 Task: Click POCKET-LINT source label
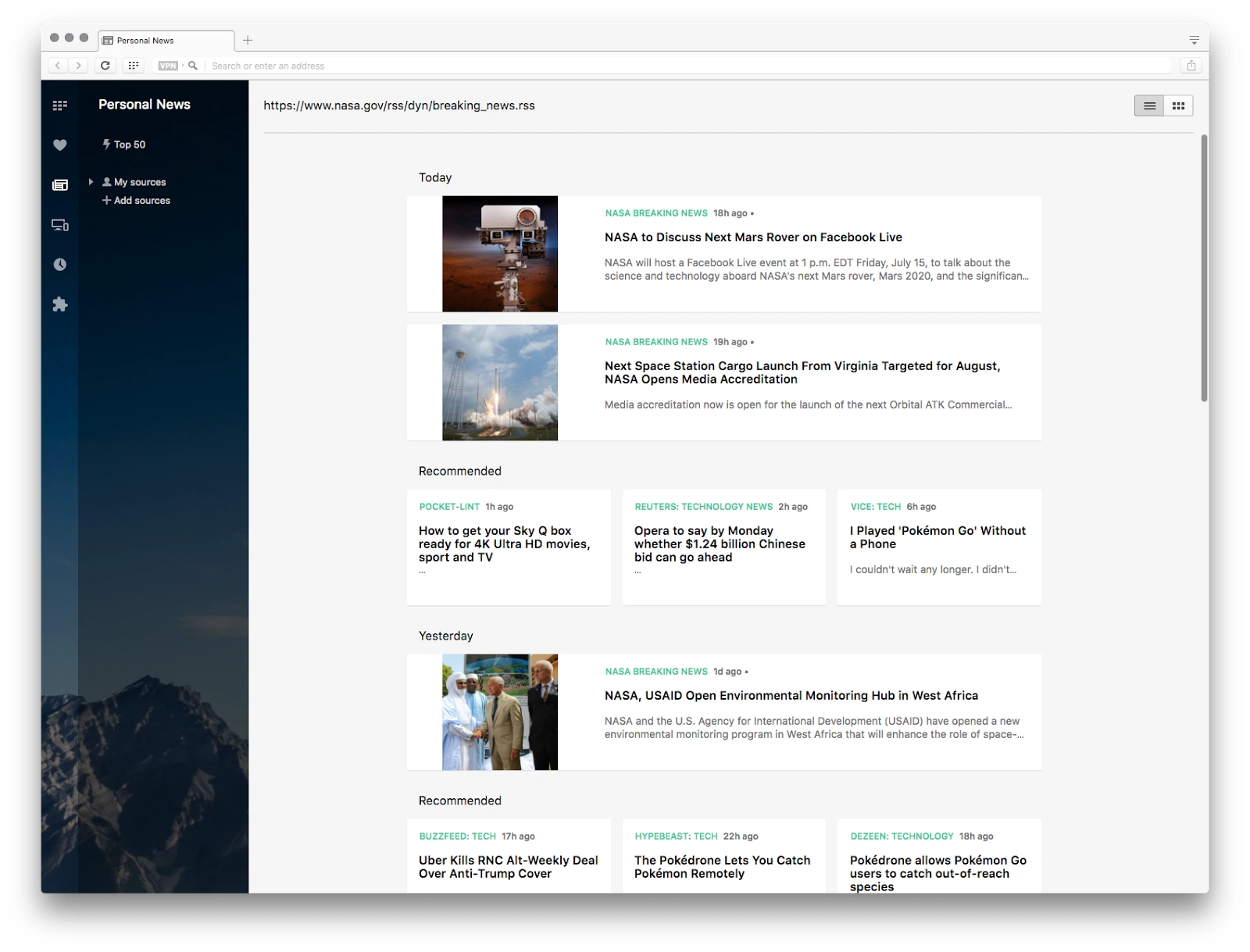pos(449,507)
